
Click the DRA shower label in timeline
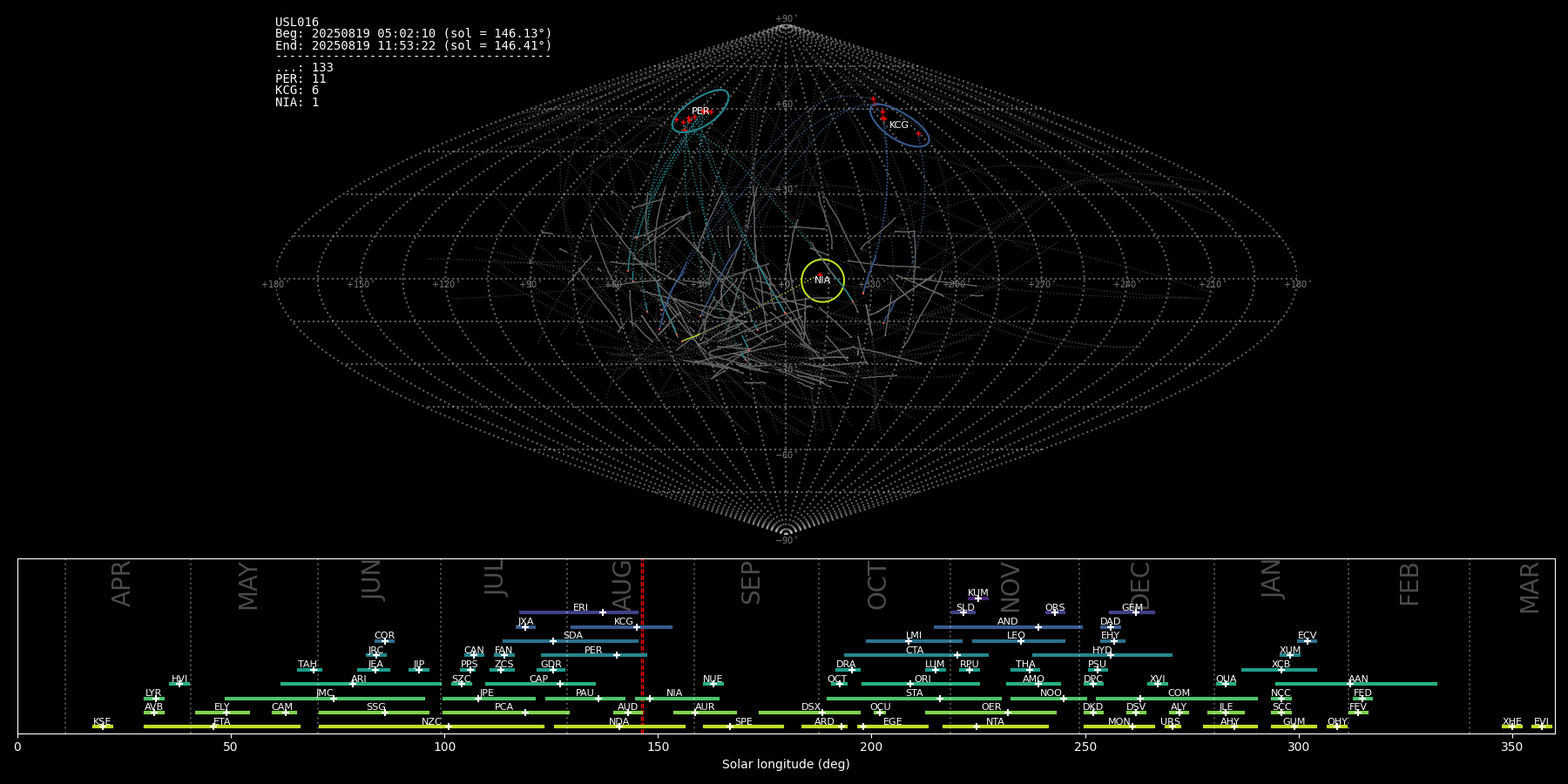pyautogui.click(x=846, y=665)
